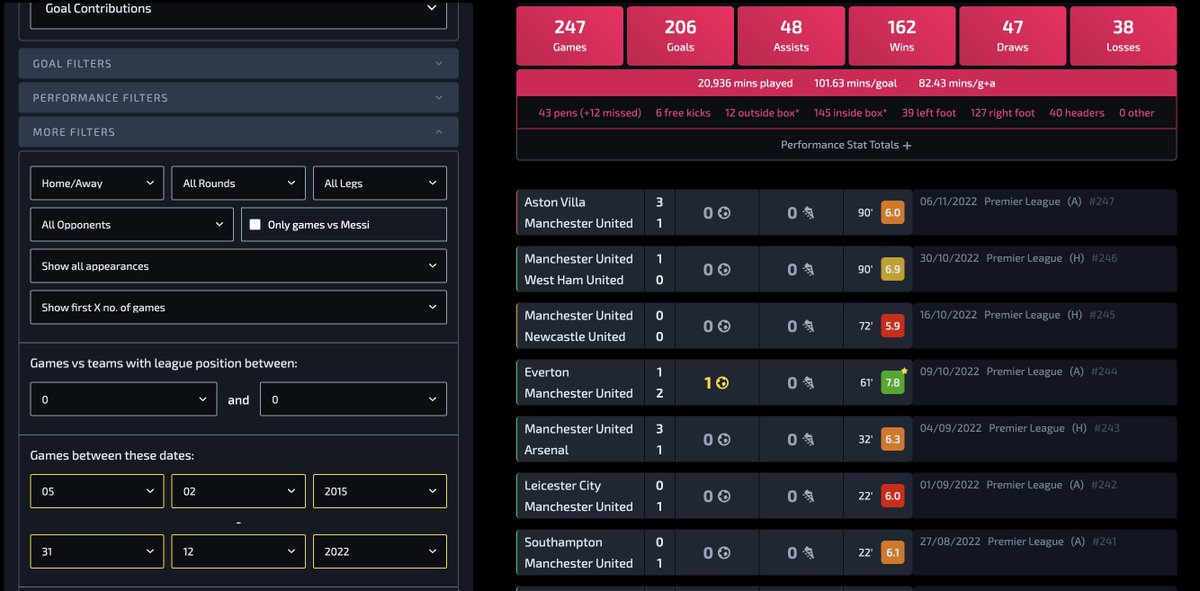Open the first league position dropdown
1200x591 pixels.
pos(124,399)
